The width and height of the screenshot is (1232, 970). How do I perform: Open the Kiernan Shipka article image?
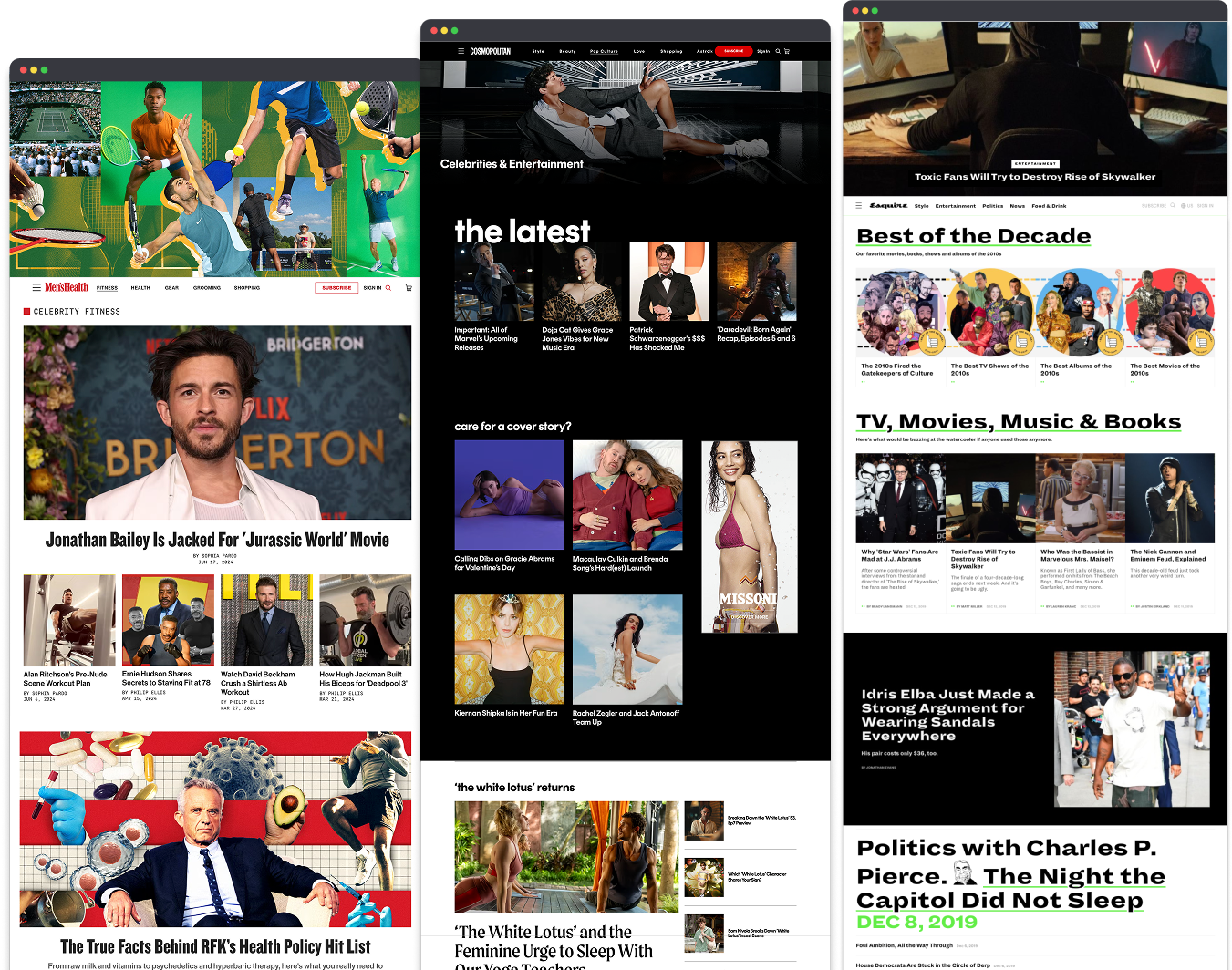click(510, 649)
